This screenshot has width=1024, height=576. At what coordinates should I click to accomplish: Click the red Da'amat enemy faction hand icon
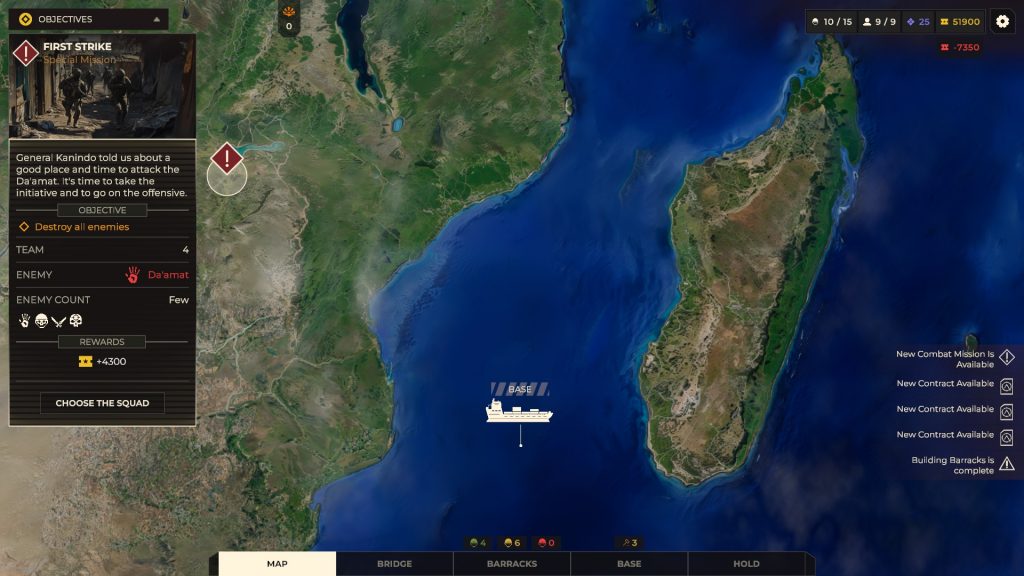[132, 275]
